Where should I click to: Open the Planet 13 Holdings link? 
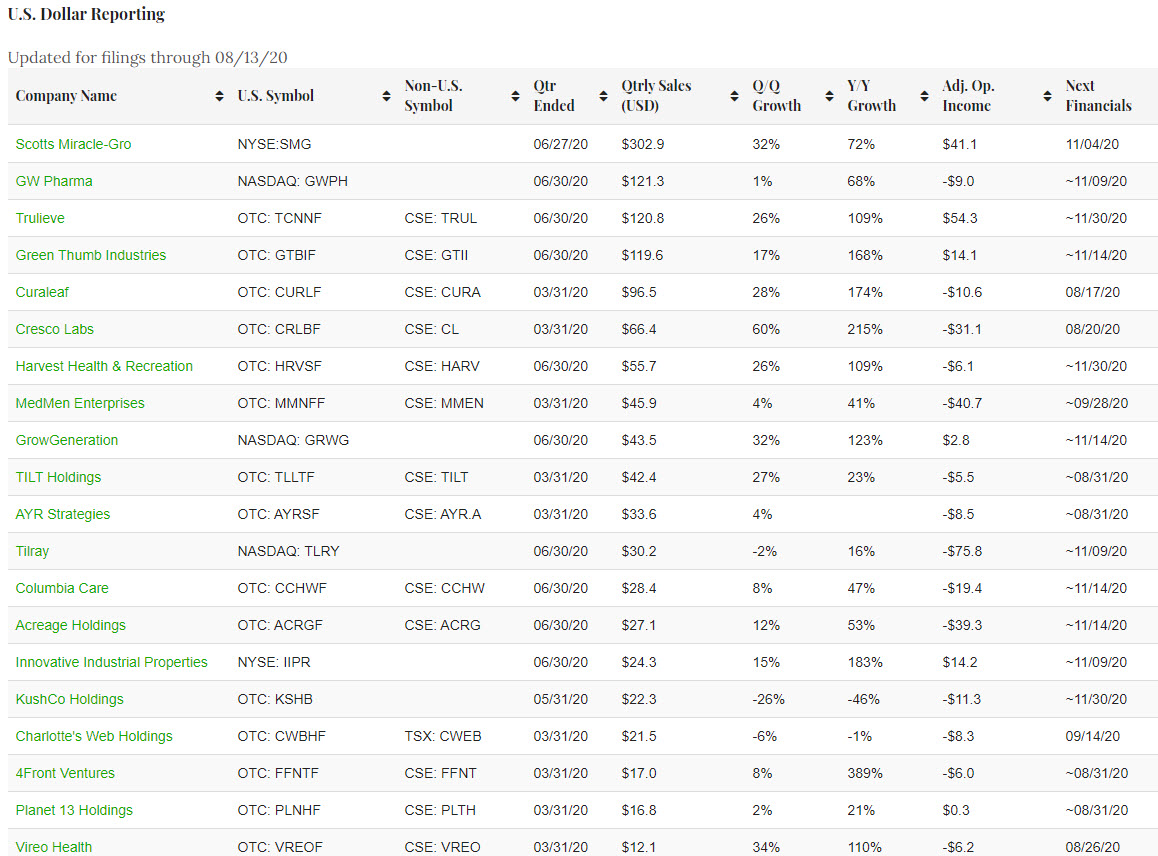pos(74,810)
